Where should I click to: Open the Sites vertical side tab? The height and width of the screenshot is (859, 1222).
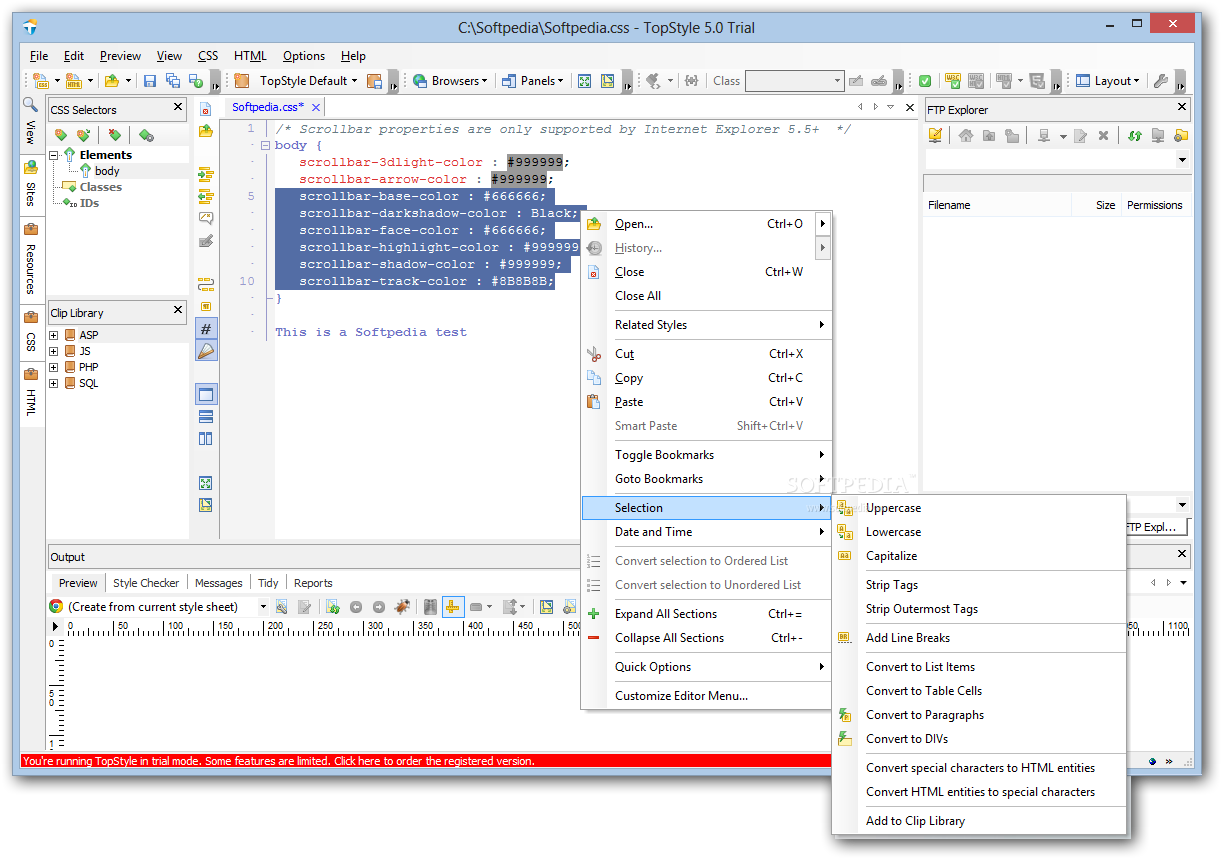pos(30,186)
